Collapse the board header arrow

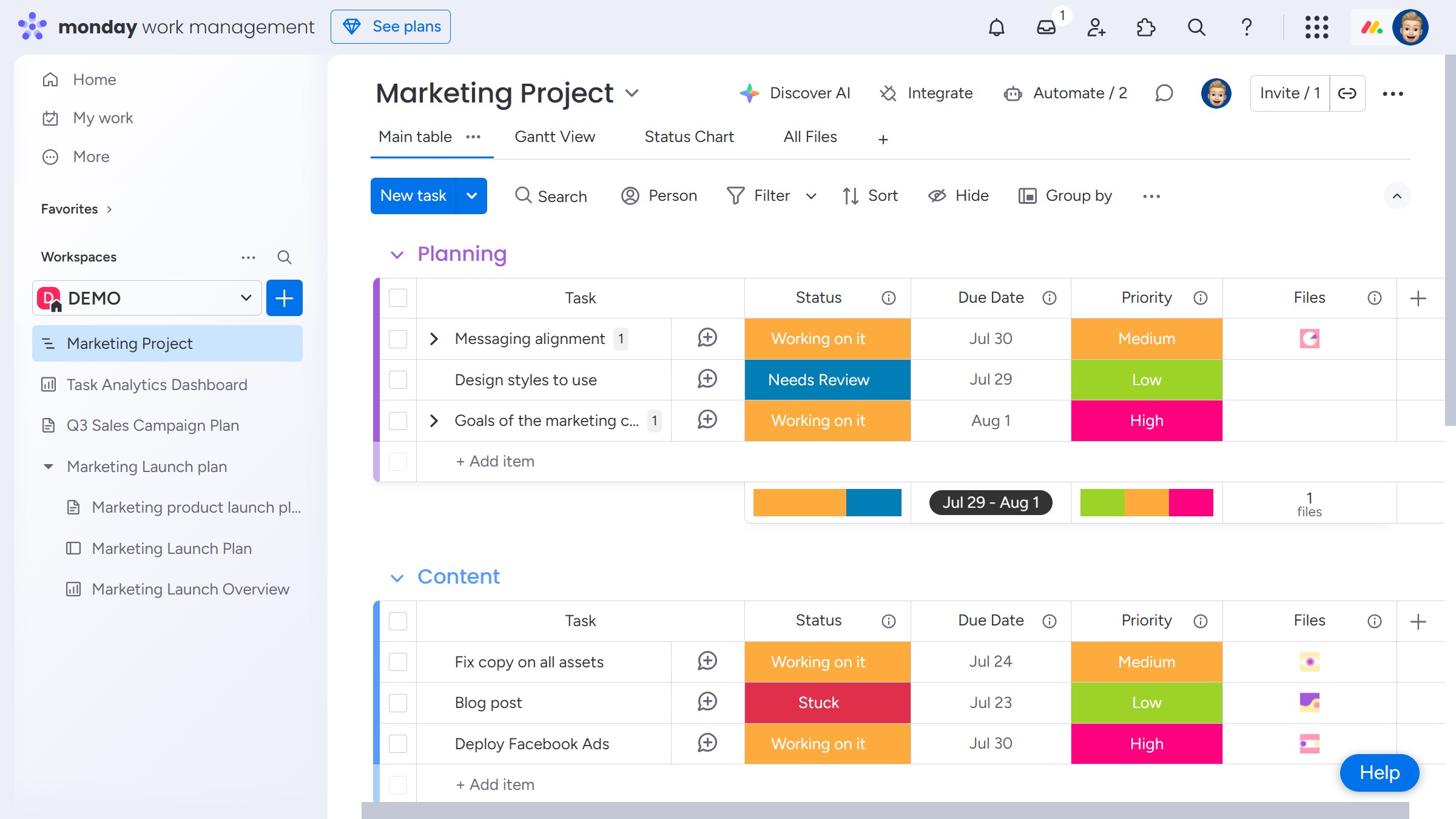[1397, 196]
